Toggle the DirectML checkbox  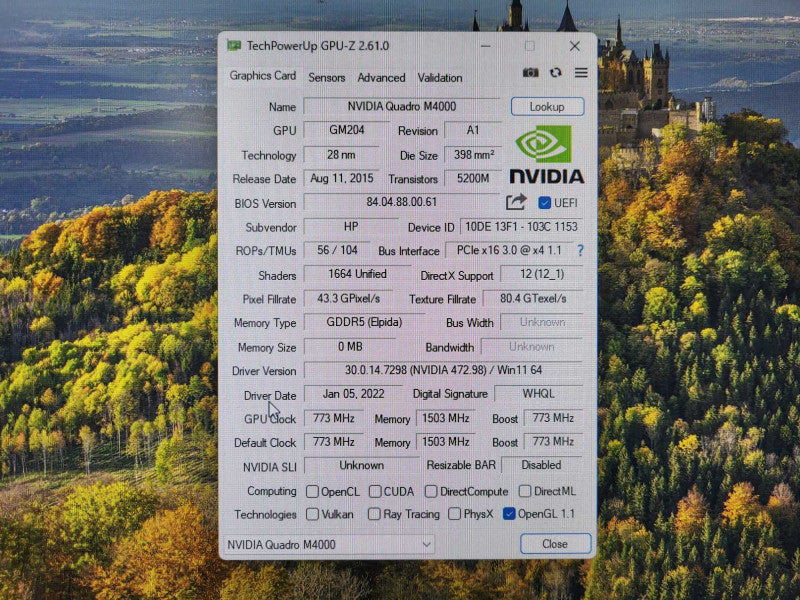point(524,491)
